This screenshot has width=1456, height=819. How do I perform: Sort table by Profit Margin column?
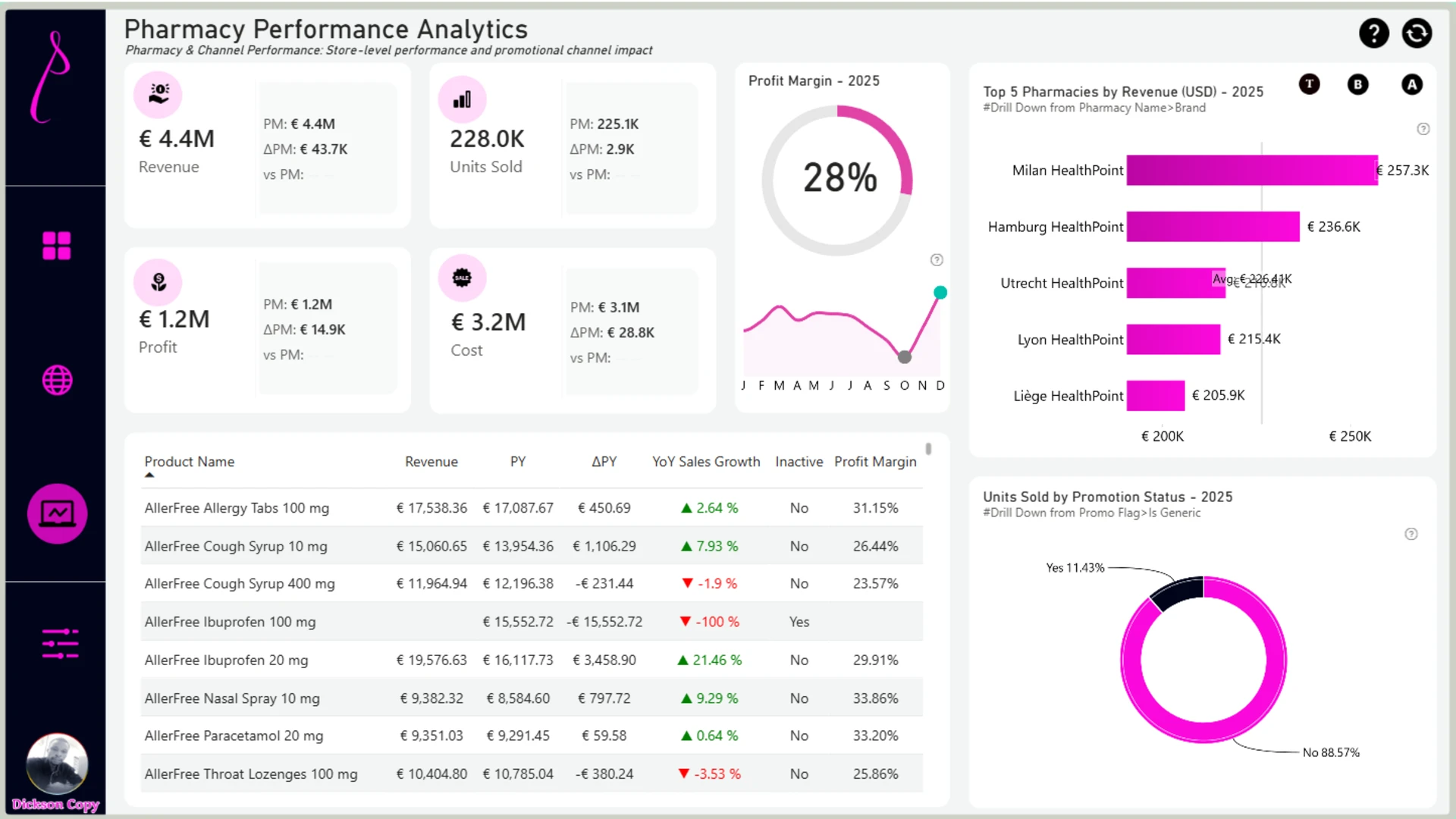click(x=875, y=462)
